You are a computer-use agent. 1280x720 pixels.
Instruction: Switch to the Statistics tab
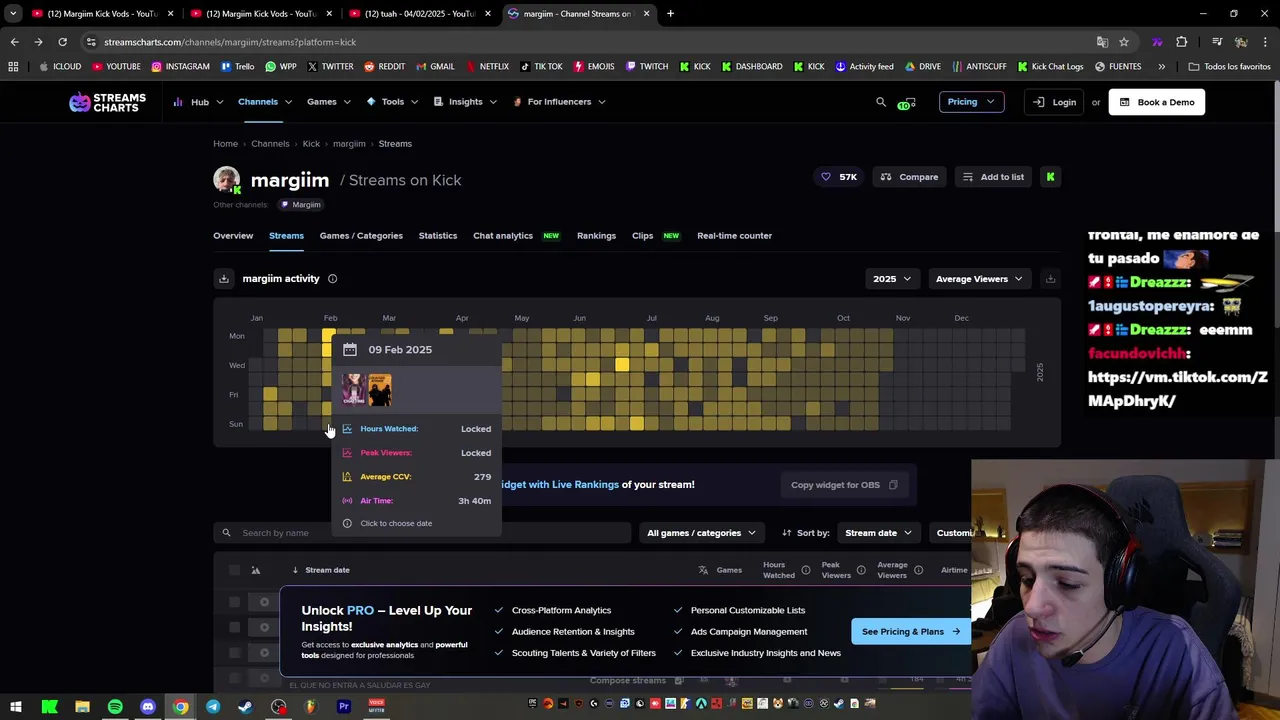pyautogui.click(x=438, y=236)
